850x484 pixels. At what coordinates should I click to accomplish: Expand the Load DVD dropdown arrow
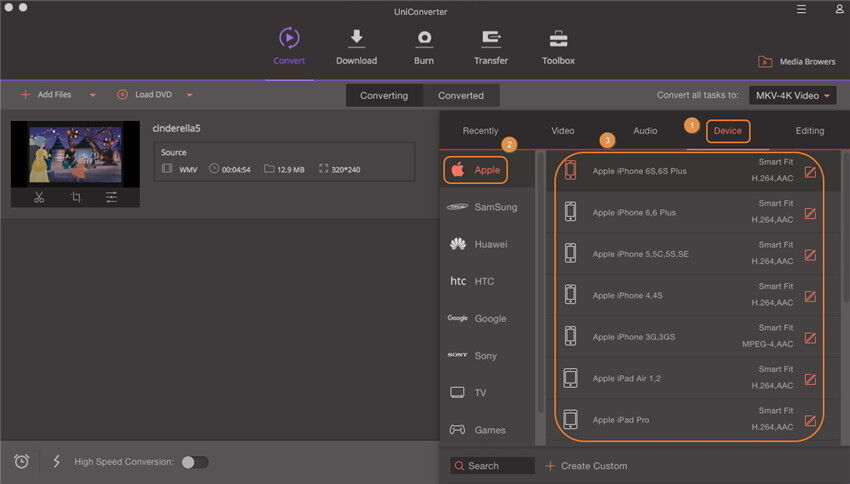point(189,95)
